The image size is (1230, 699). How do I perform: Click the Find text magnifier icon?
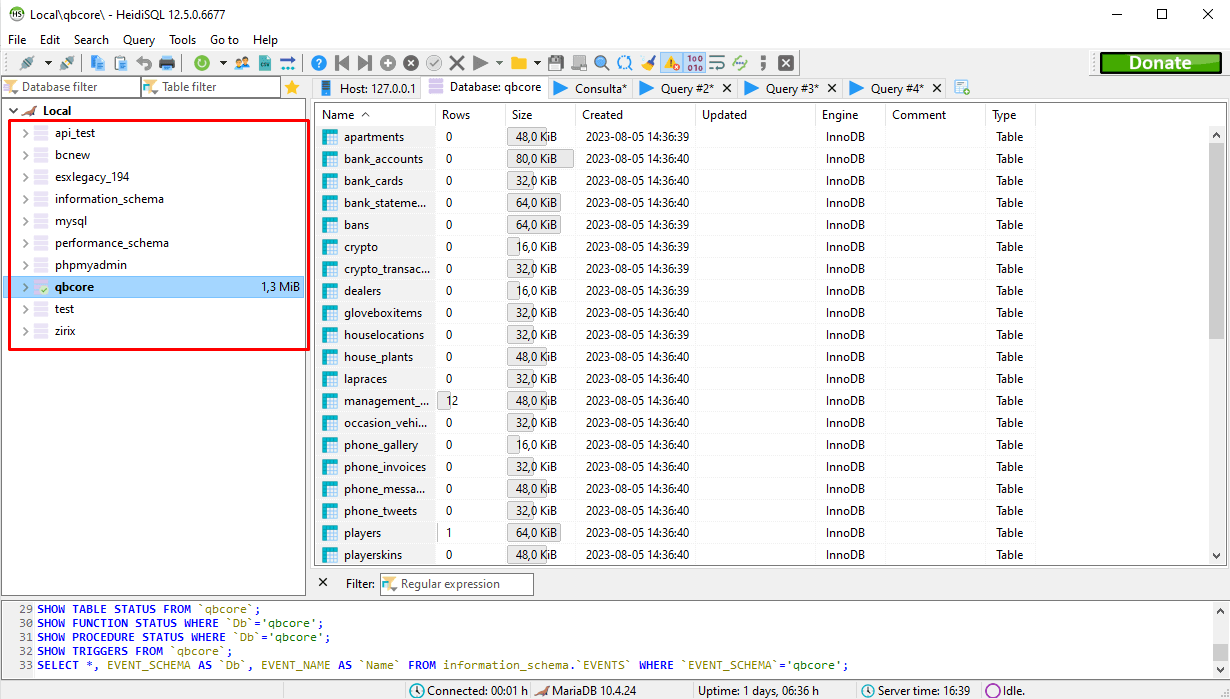tap(602, 63)
